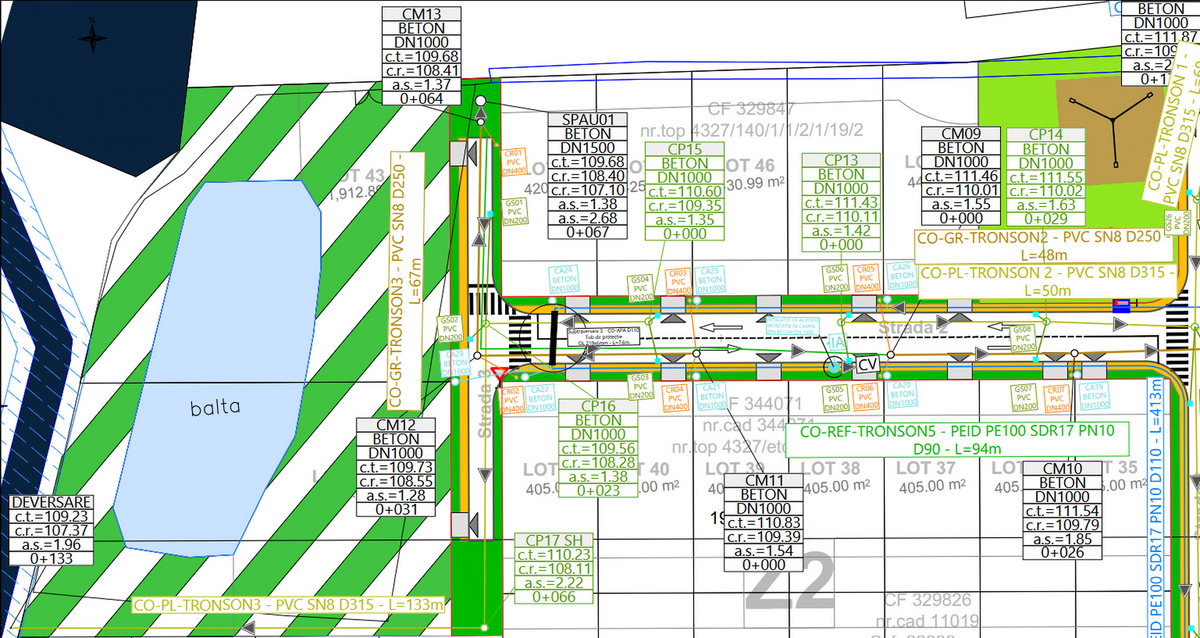Image resolution: width=1200 pixels, height=638 pixels.
Task: Select the GS07 PVC DN200 tag
Action: 1024,397
